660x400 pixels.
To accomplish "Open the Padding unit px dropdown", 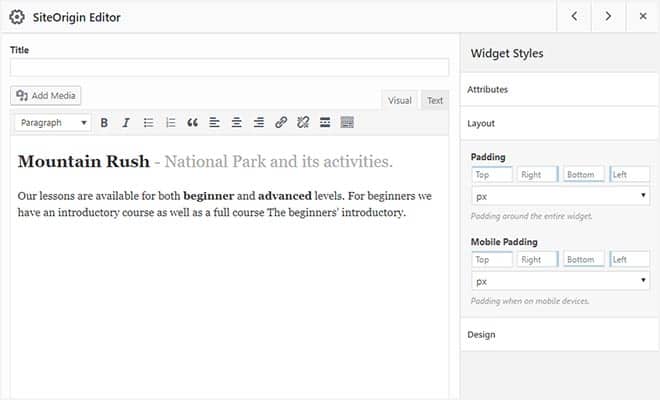I will click(x=561, y=196).
